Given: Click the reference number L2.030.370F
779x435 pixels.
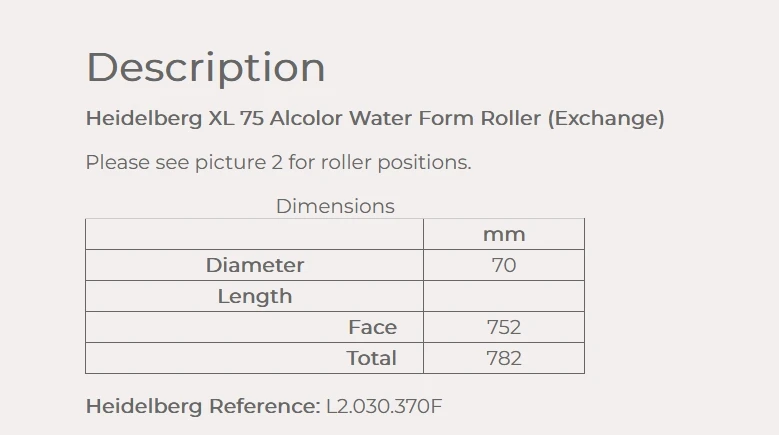Looking at the screenshot, I should 384,406.
